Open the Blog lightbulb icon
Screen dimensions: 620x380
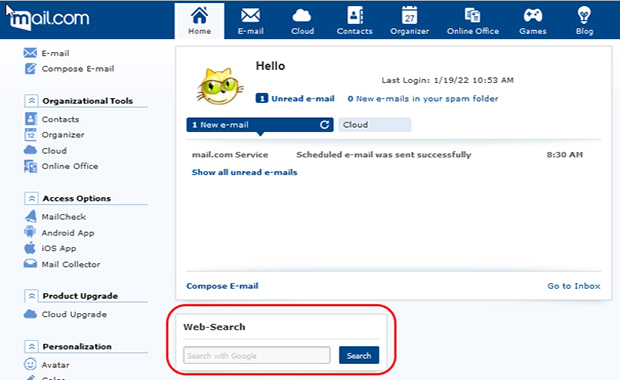[584, 16]
